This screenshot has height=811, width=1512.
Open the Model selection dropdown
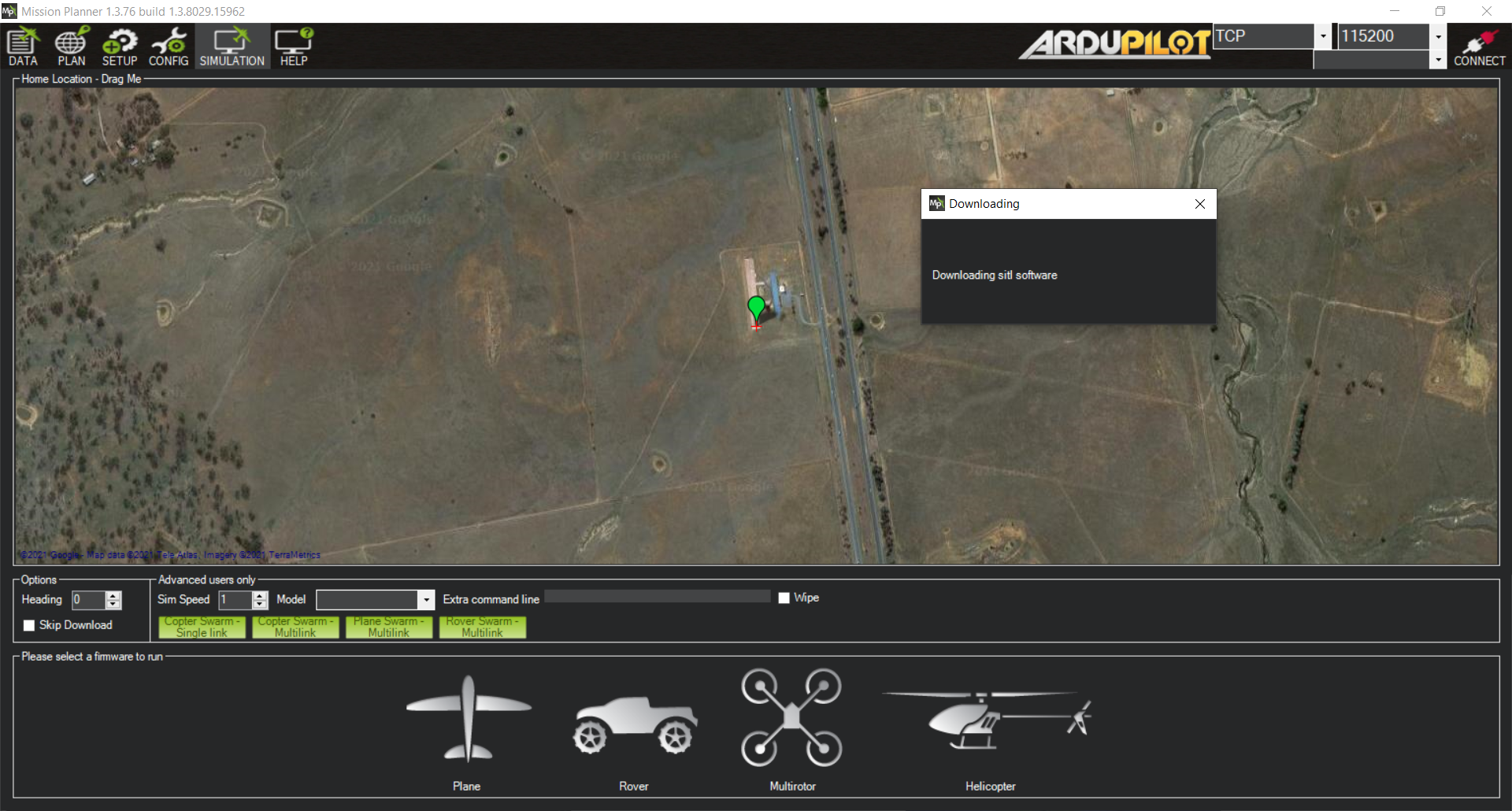[x=425, y=600]
